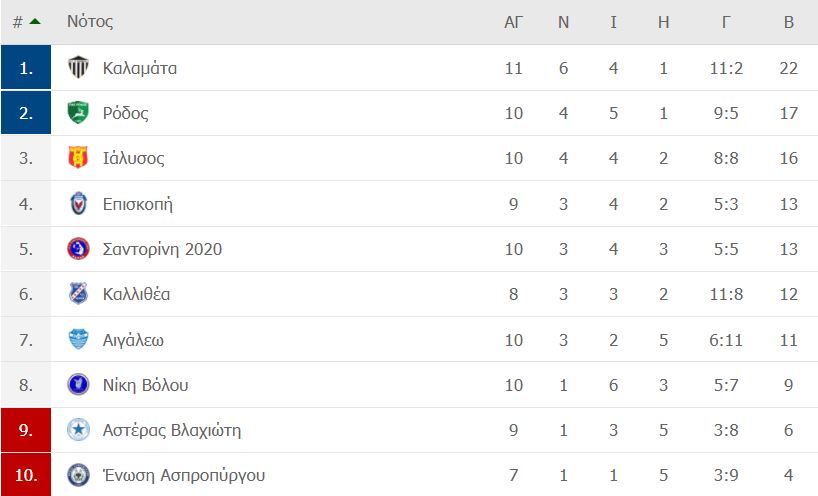Image resolution: width=818 pixels, height=496 pixels.
Task: Click the Αστέρας Βλαχιώτη star logo
Action: [78, 430]
